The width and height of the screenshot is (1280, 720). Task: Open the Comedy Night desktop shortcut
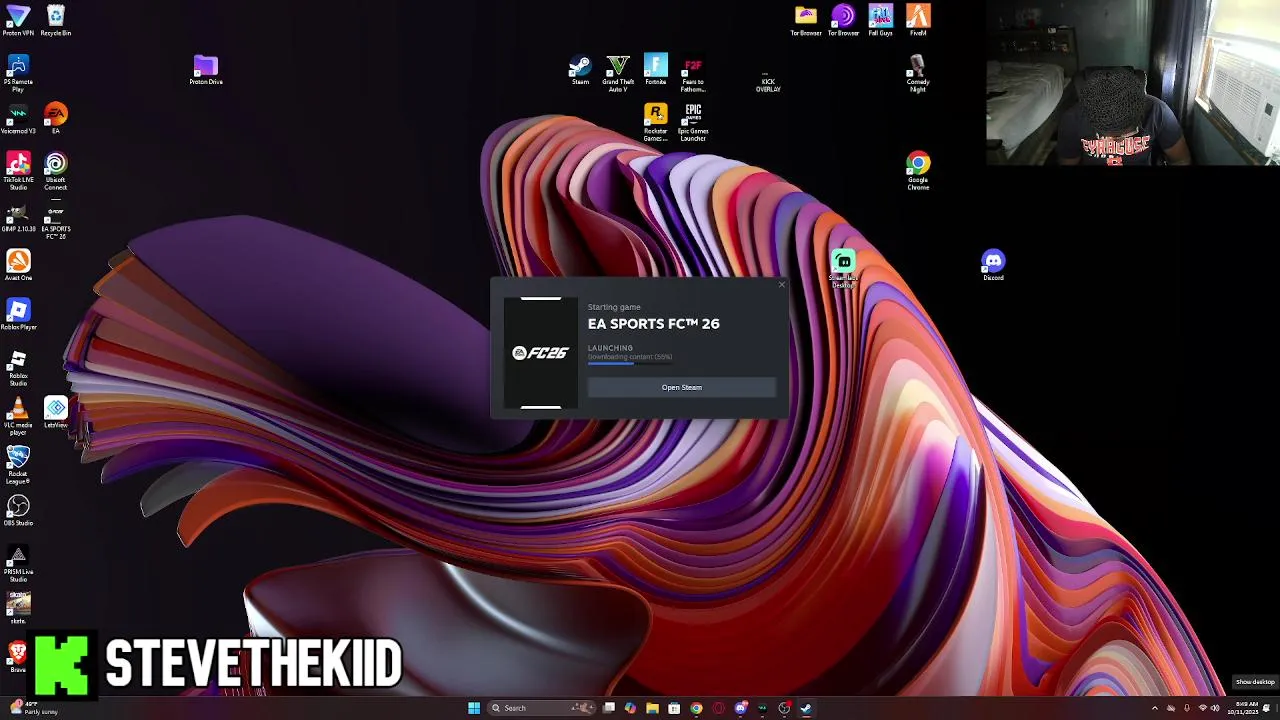click(918, 74)
